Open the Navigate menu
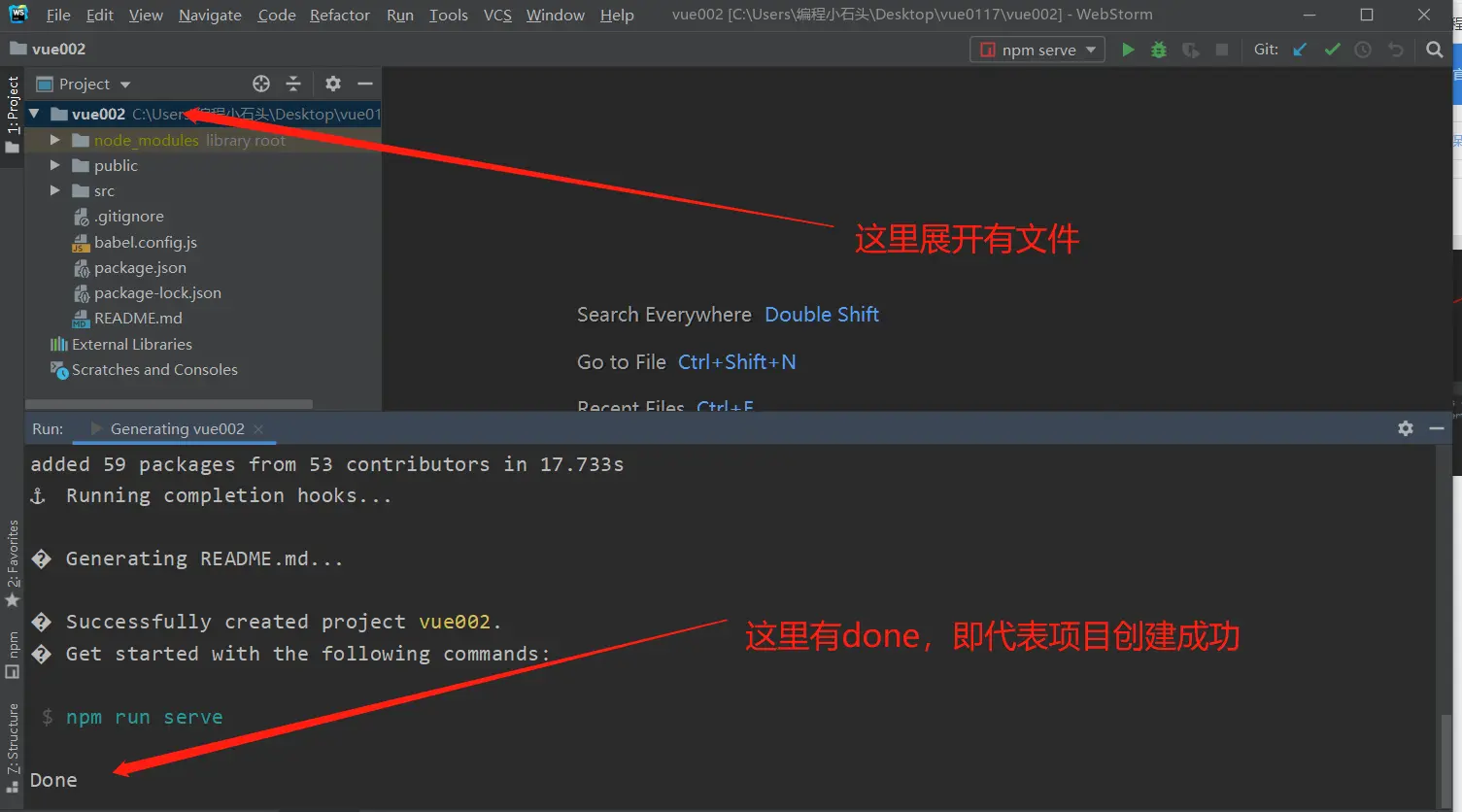 [x=210, y=15]
